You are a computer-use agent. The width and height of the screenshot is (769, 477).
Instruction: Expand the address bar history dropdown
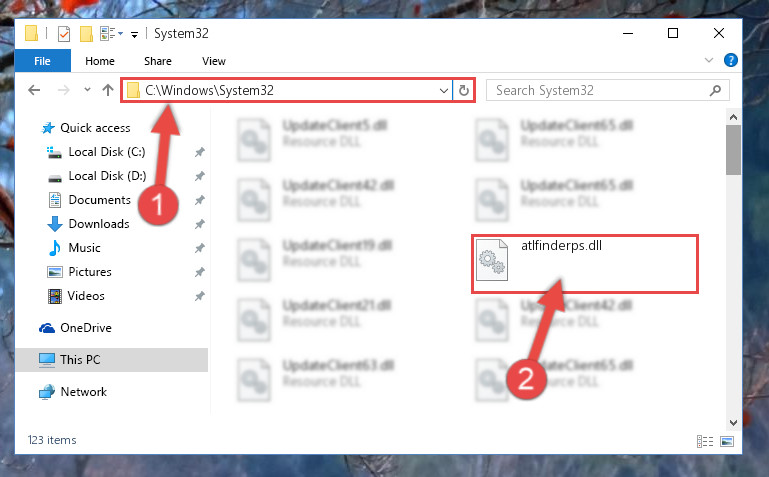tap(443, 91)
